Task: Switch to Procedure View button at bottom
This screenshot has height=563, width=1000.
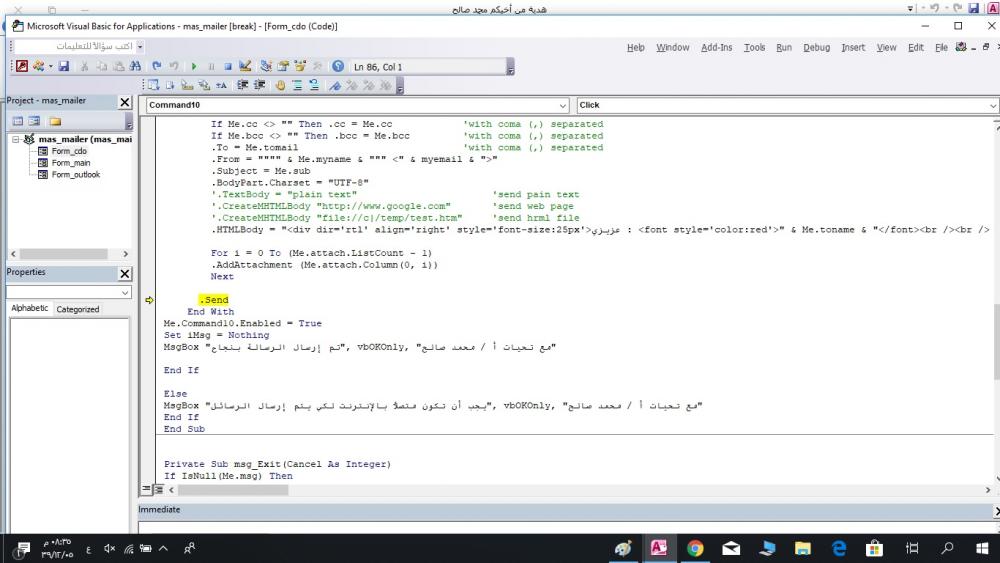Action: click(x=146, y=490)
